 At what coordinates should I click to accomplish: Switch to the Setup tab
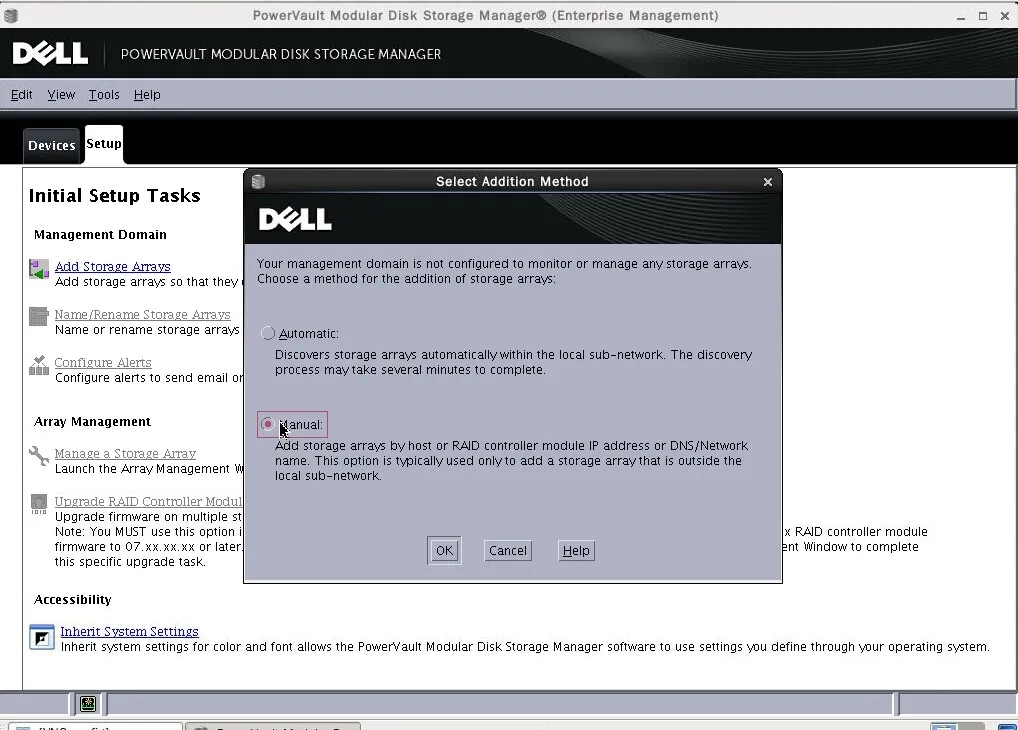click(x=104, y=144)
